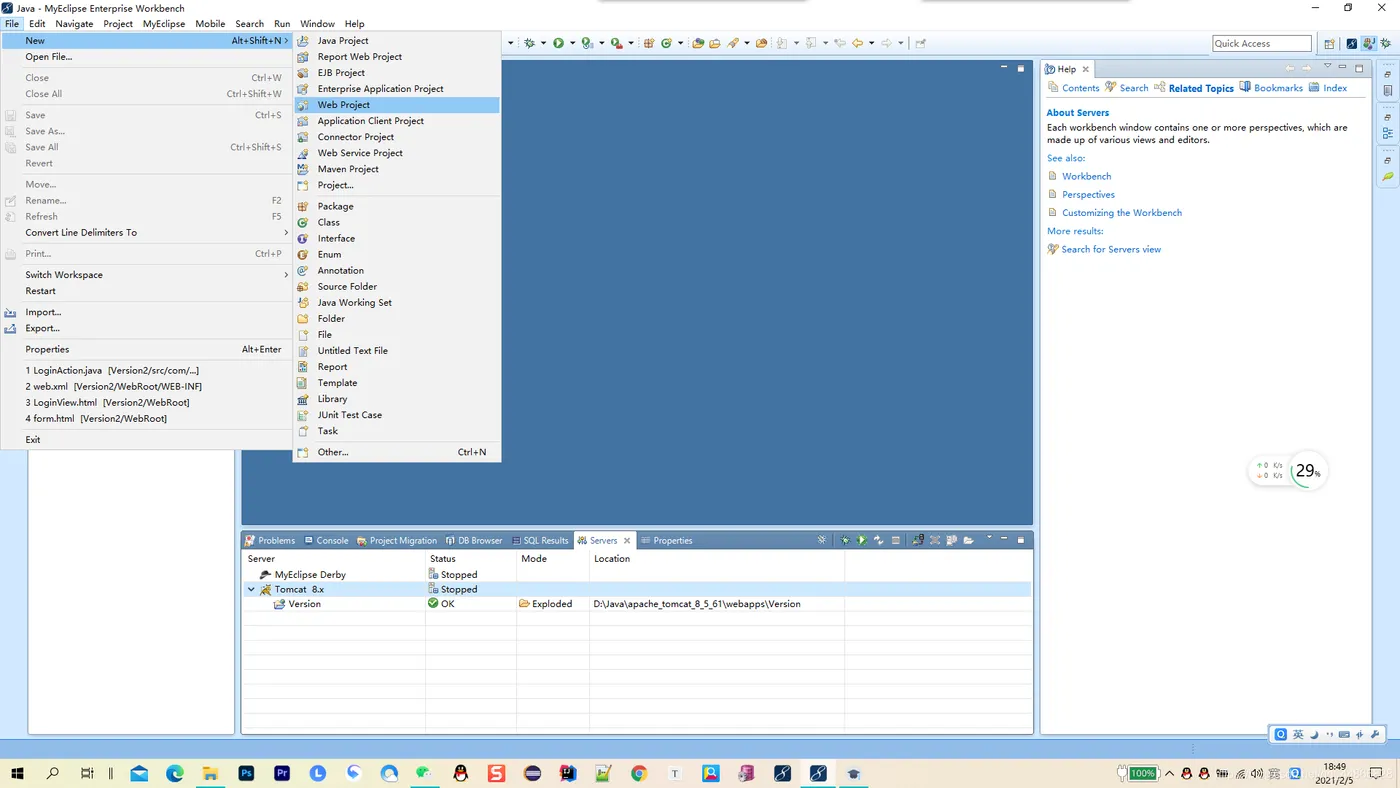Click Restart in the File menu
This screenshot has height=788, width=1400.
(147, 291)
